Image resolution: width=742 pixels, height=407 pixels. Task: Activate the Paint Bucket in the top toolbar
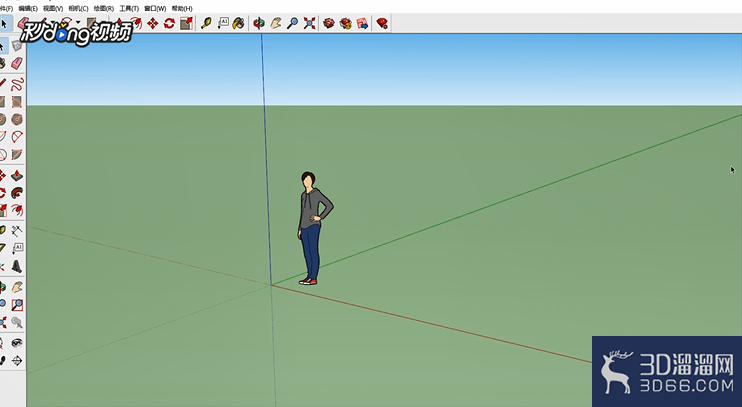tap(239, 23)
